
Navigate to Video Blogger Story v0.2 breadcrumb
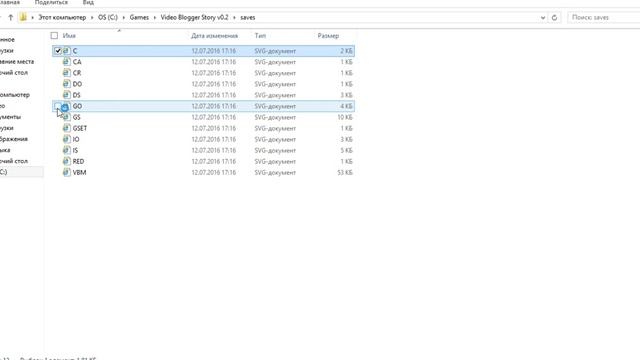click(x=194, y=18)
